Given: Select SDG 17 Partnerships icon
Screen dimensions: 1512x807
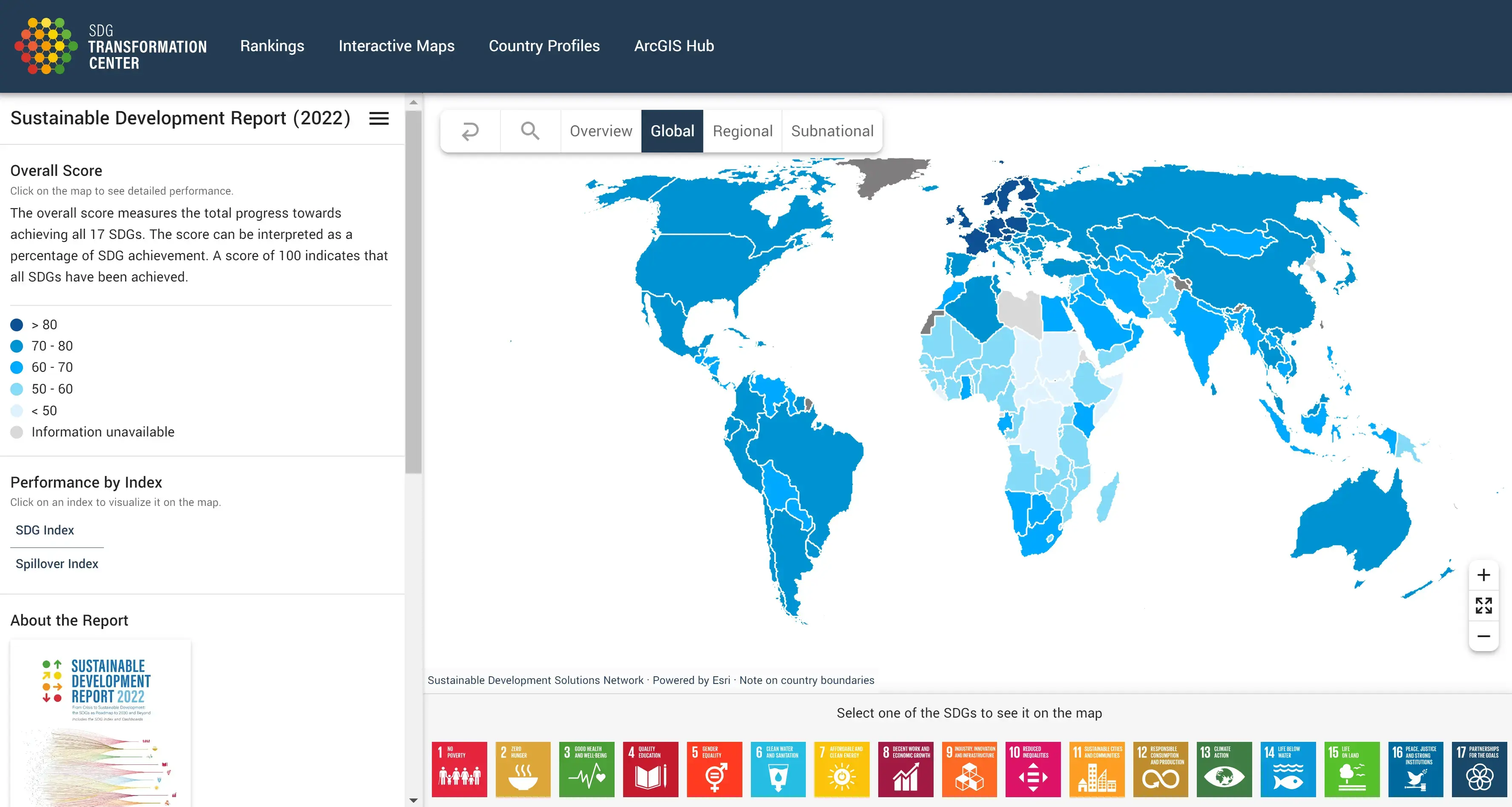Looking at the screenshot, I should point(1480,769).
